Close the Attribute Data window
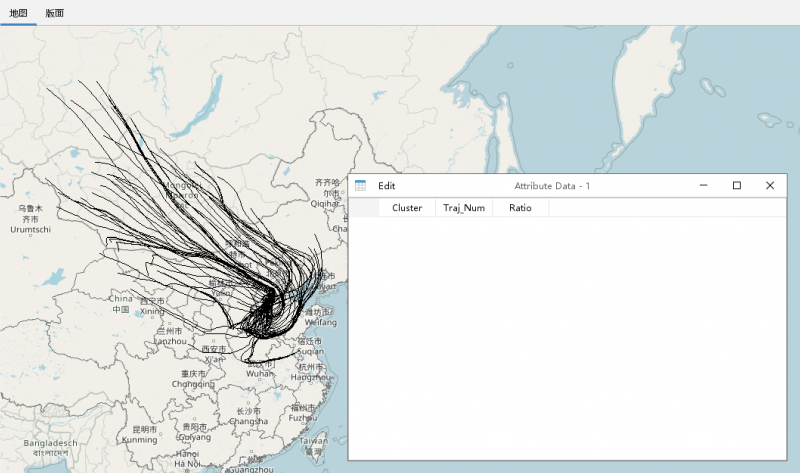Viewport: 800px width, 473px height. [x=770, y=186]
